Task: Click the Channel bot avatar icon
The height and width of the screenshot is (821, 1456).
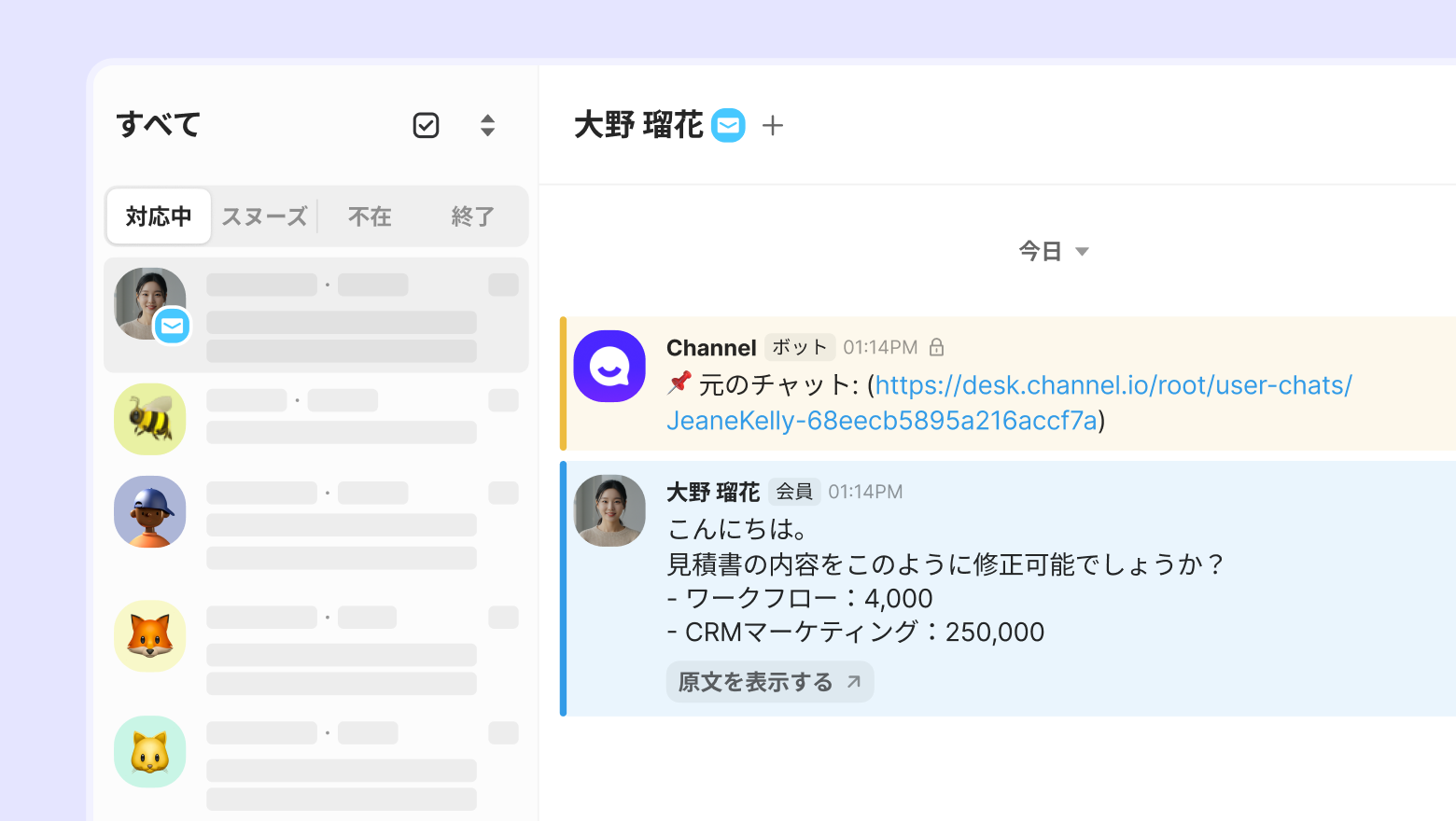Action: pyautogui.click(x=609, y=367)
